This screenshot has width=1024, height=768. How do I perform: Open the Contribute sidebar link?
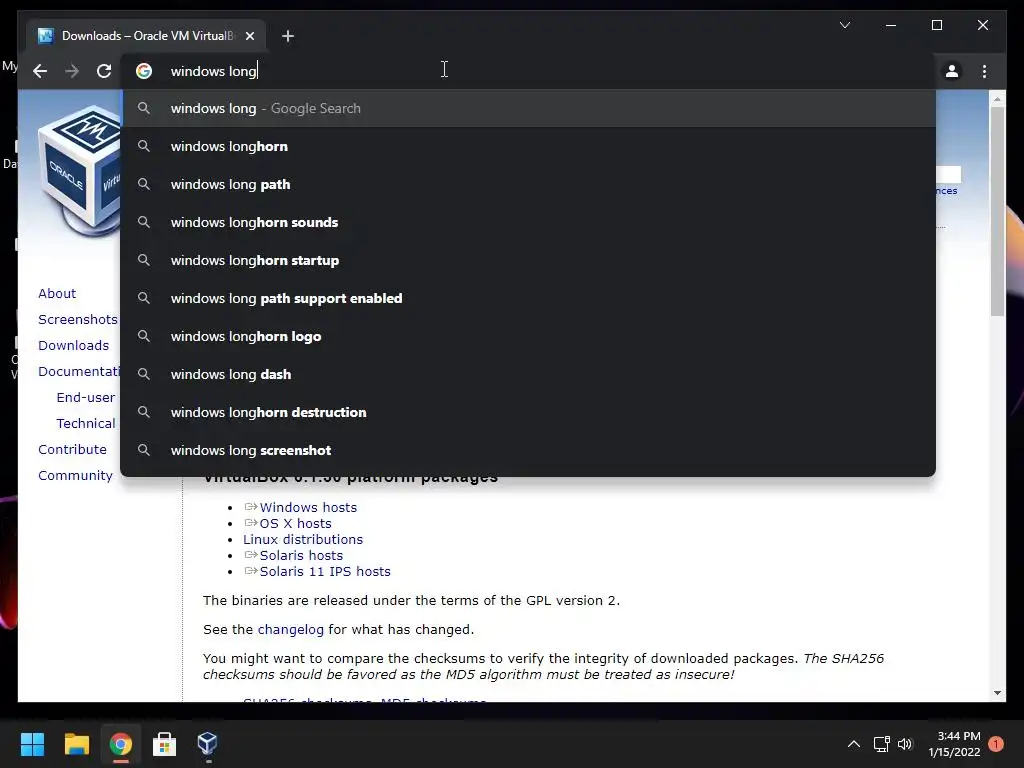point(72,449)
